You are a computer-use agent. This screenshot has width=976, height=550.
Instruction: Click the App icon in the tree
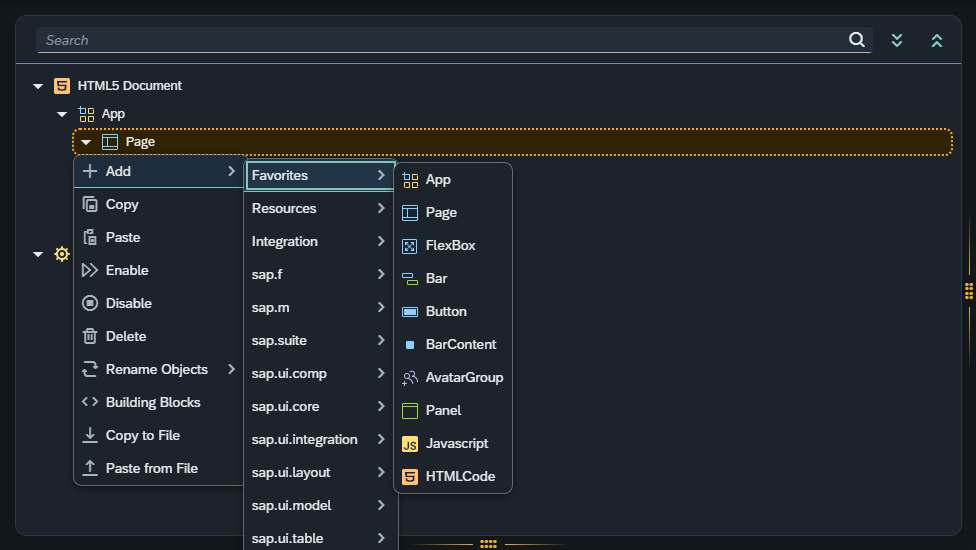pyautogui.click(x=87, y=114)
